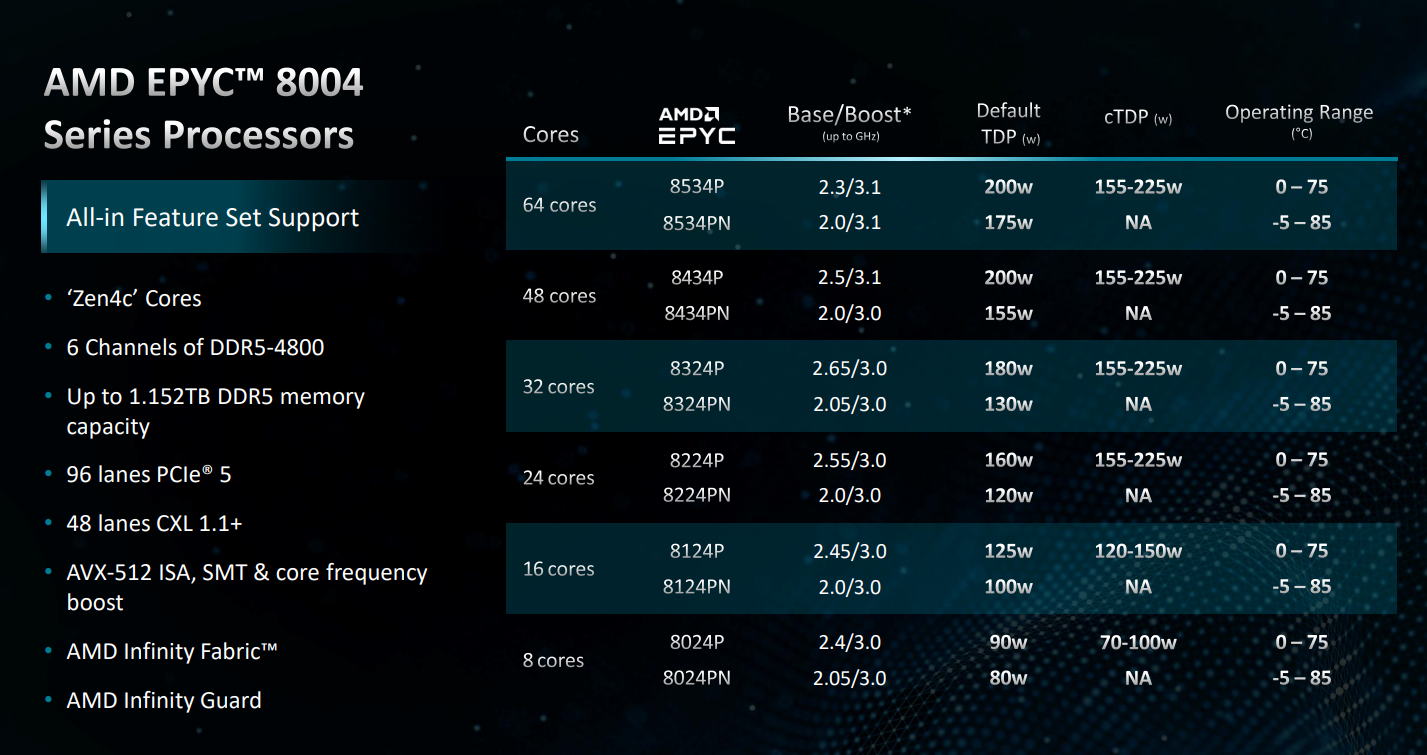Select the 96 lanes PCIe 5 bullet
Screen dimensions: 1427x755
(x=149, y=474)
